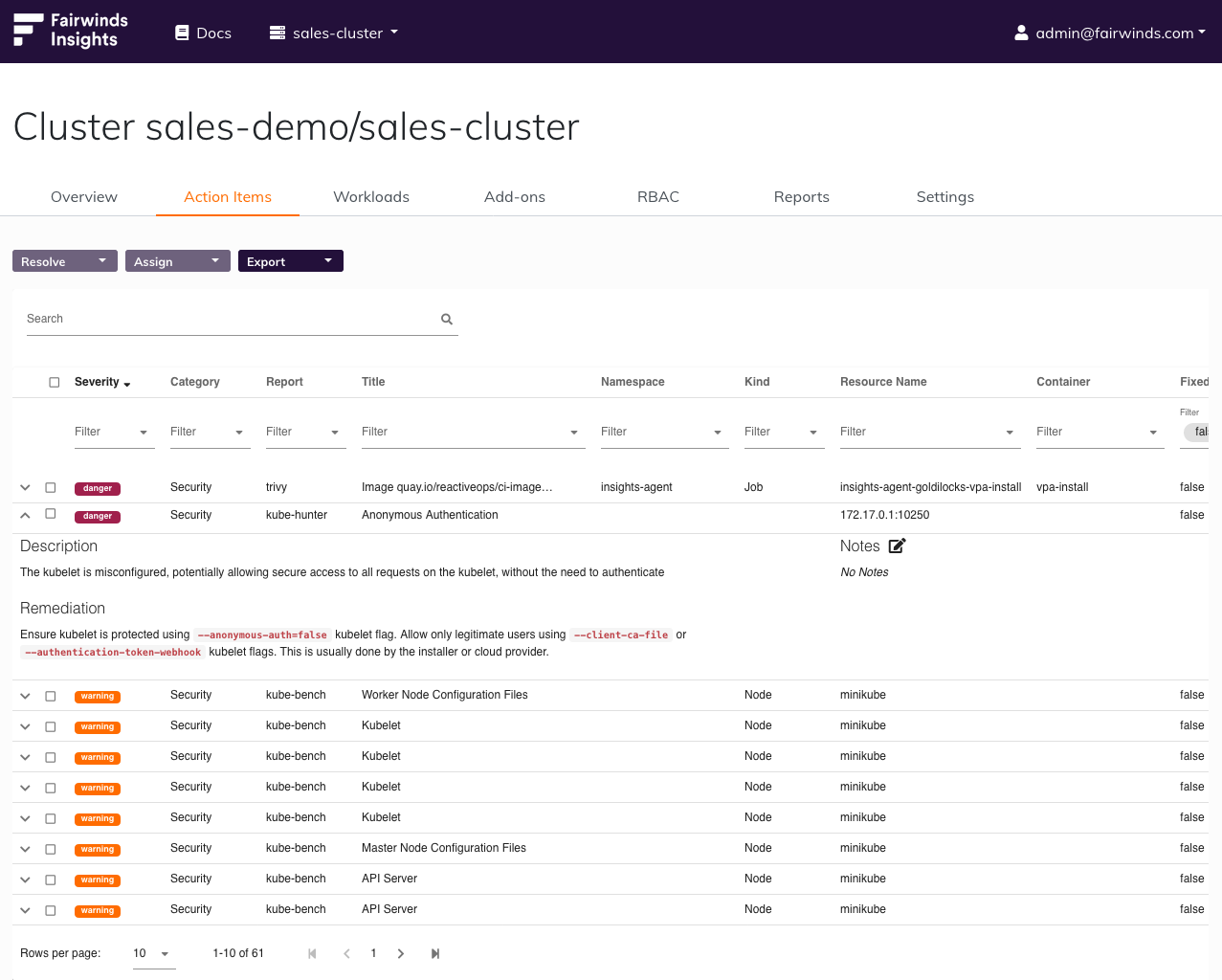Click the insights-agent-goldilocks-vpa-install resource name

click(x=931, y=487)
